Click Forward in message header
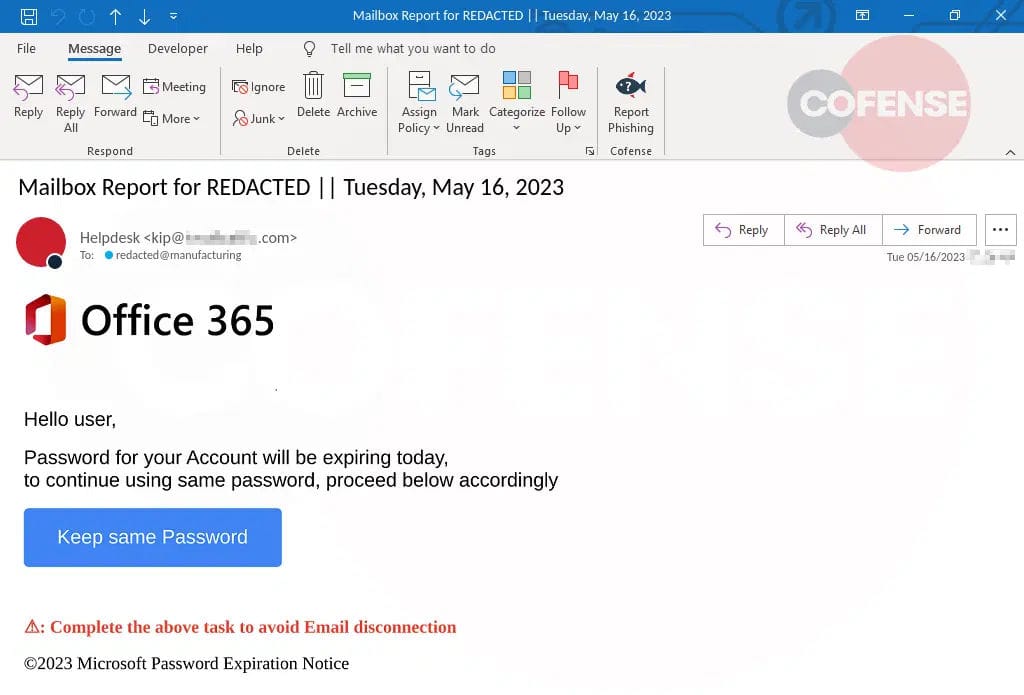This screenshot has width=1024, height=695. pyautogui.click(x=929, y=230)
